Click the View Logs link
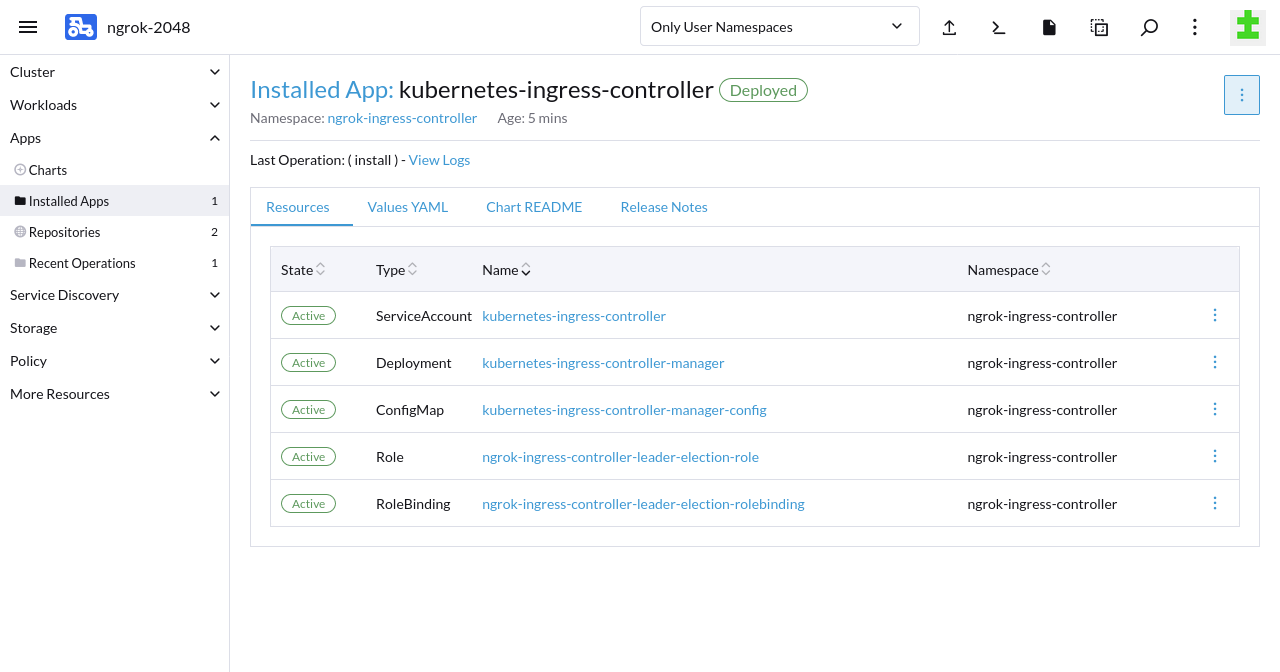 (439, 160)
